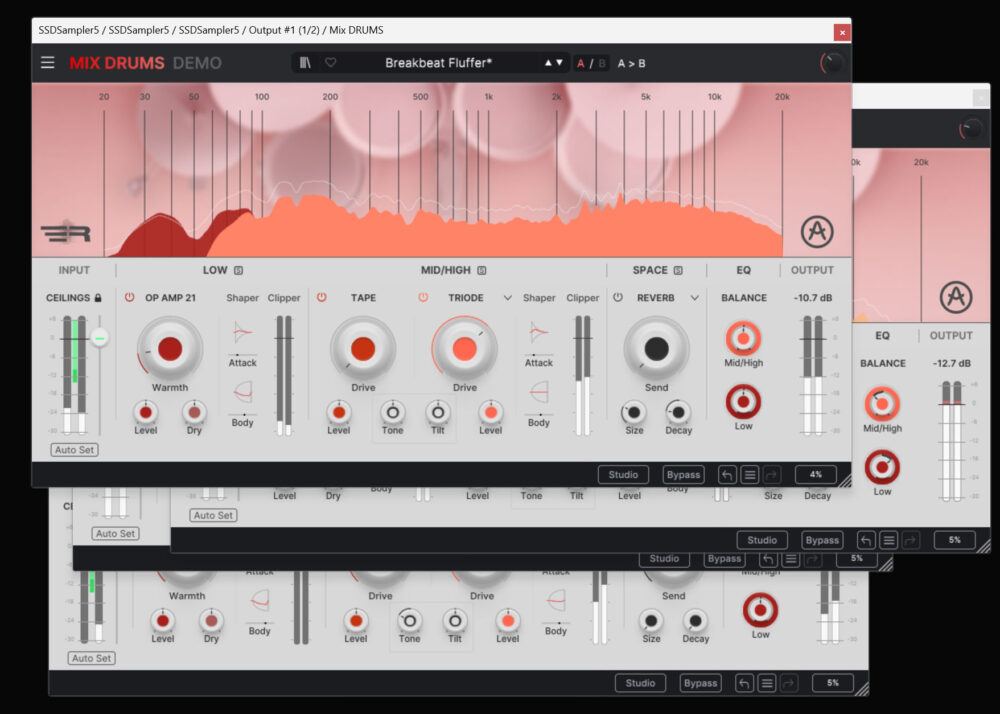Switch to preset slot B
The width and height of the screenshot is (1000, 714).
tap(601, 63)
